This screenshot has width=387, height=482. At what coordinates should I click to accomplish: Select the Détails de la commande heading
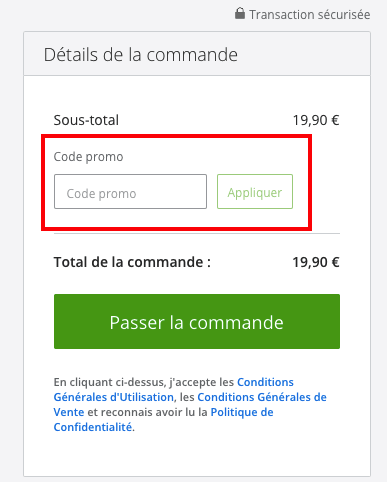coord(141,55)
